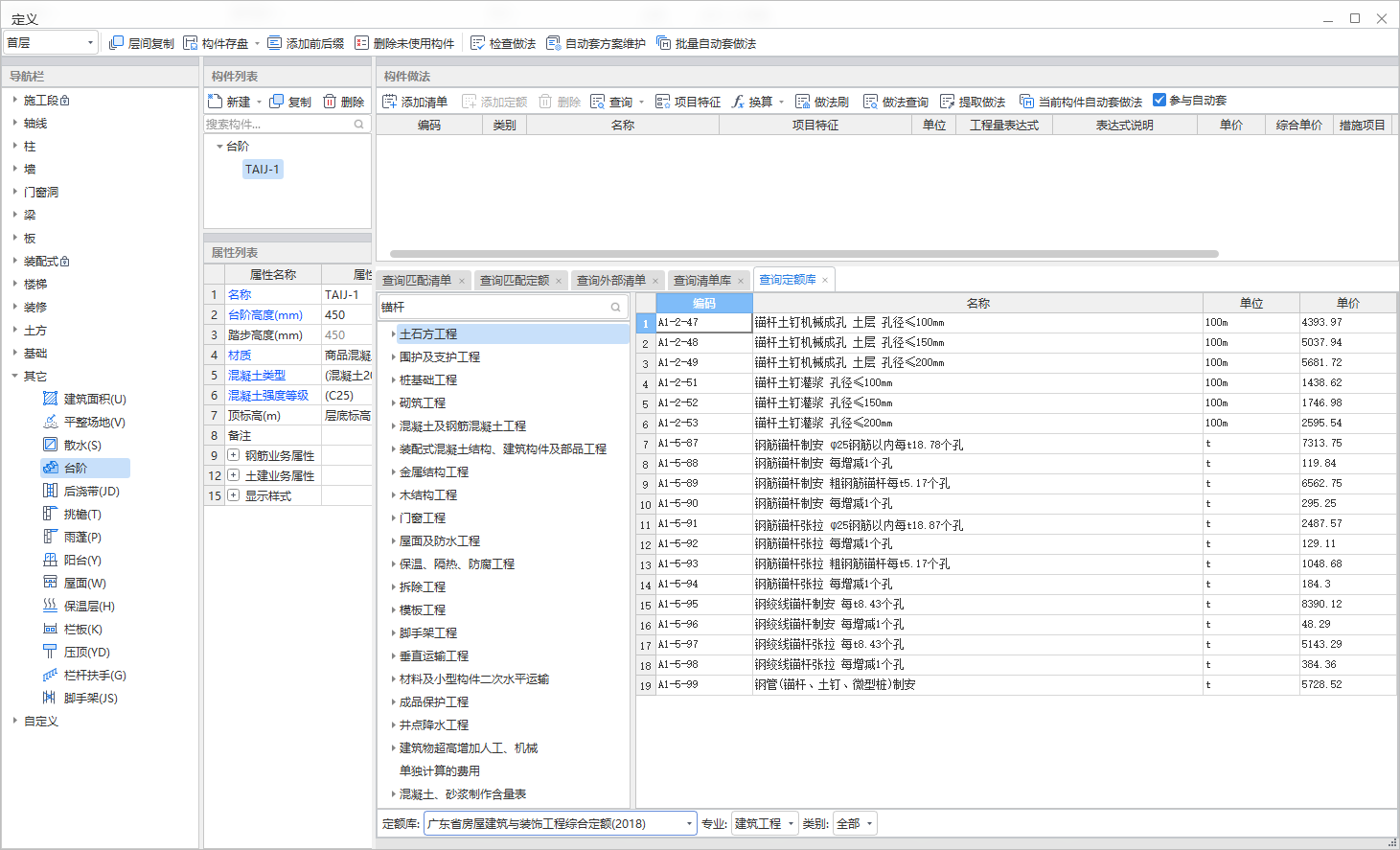Select 后浇带(JD) item

pyautogui.click(x=81, y=491)
